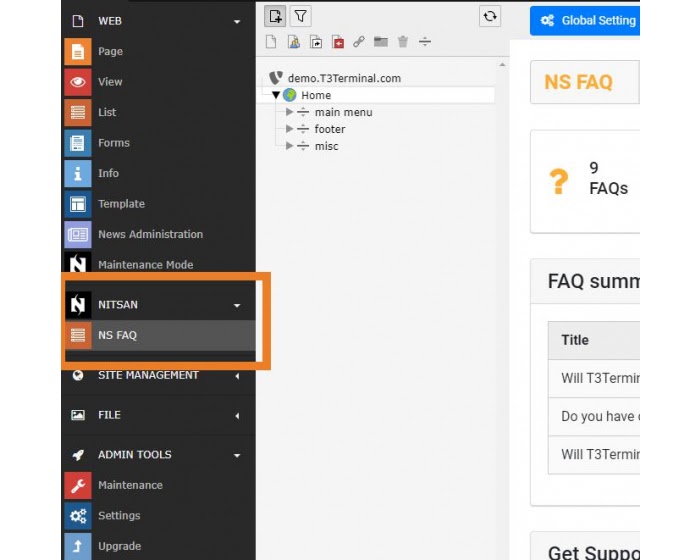Viewport: 700px width, 560px height.
Task: Expand the SITE MANAGEMENT group
Action: click(237, 376)
